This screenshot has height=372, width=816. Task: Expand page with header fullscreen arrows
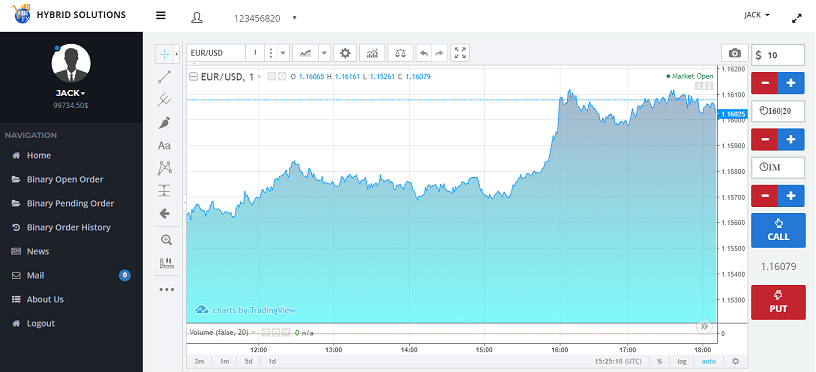[x=797, y=18]
